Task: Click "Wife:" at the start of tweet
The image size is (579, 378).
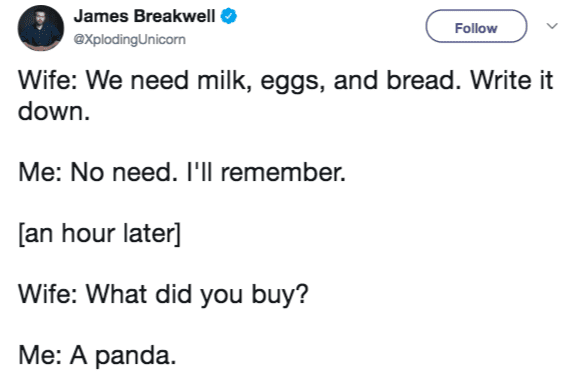Action: [x=48, y=80]
